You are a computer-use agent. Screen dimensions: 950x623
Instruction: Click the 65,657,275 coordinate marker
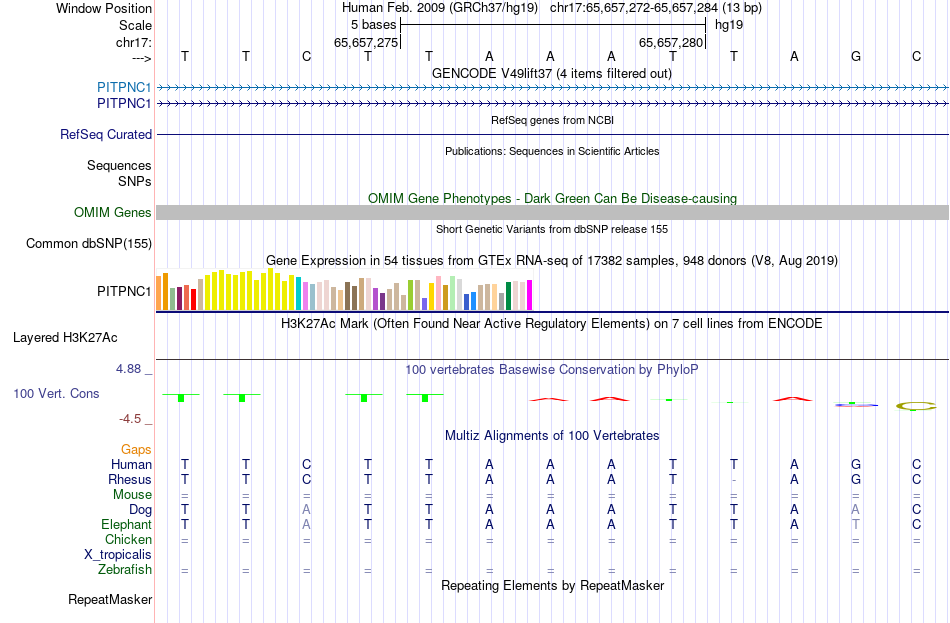point(366,42)
